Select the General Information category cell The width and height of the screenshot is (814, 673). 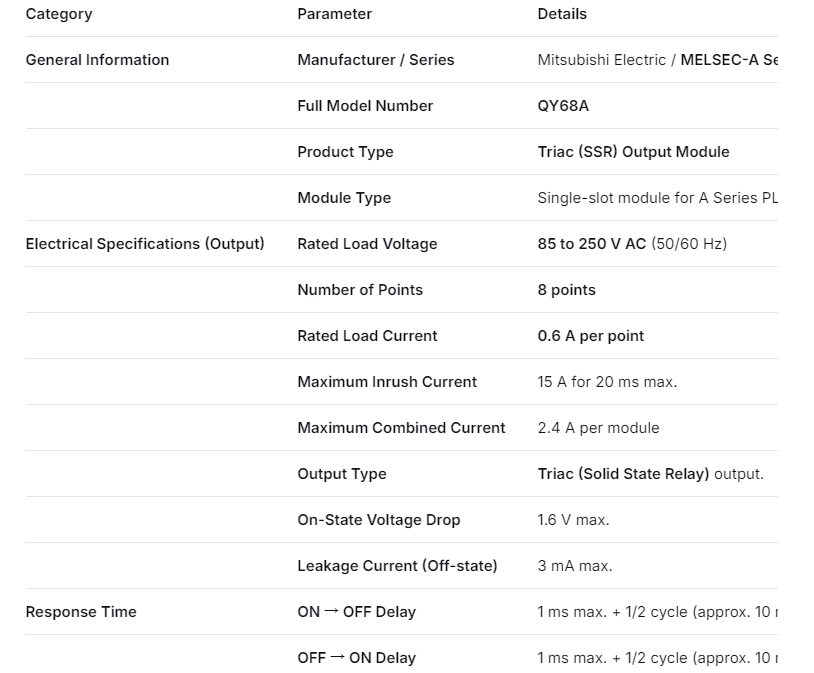pos(97,60)
